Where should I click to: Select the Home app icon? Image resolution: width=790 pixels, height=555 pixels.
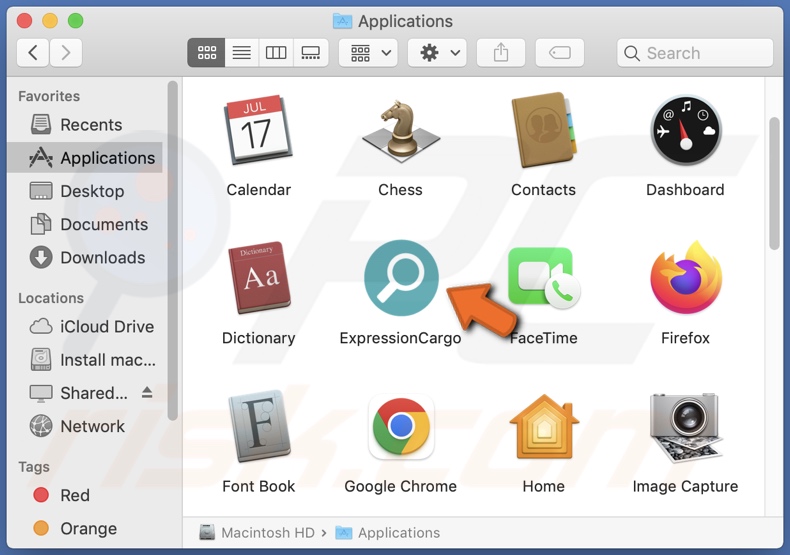click(x=544, y=427)
